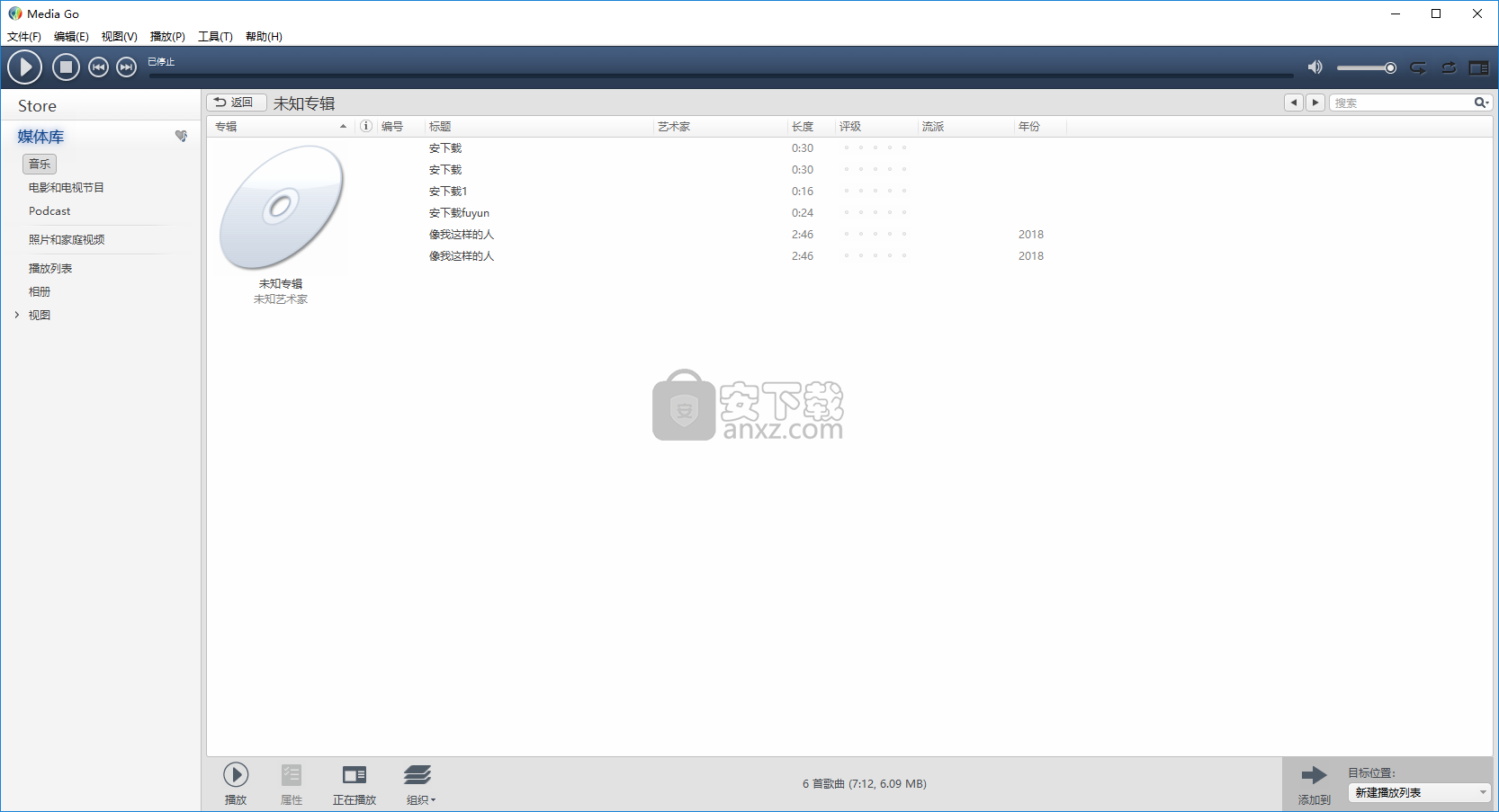
Task: Select the first 安下载 track
Action: [445, 148]
